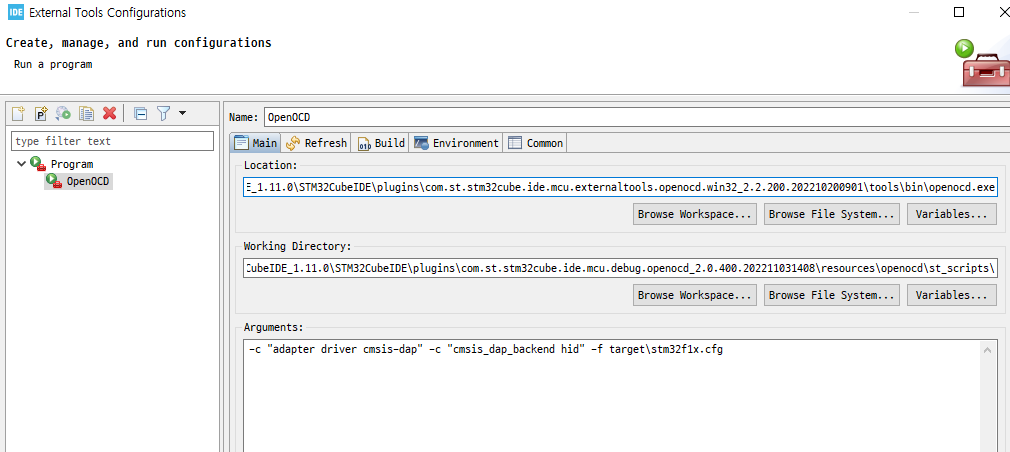Browse File System for Location

click(832, 214)
